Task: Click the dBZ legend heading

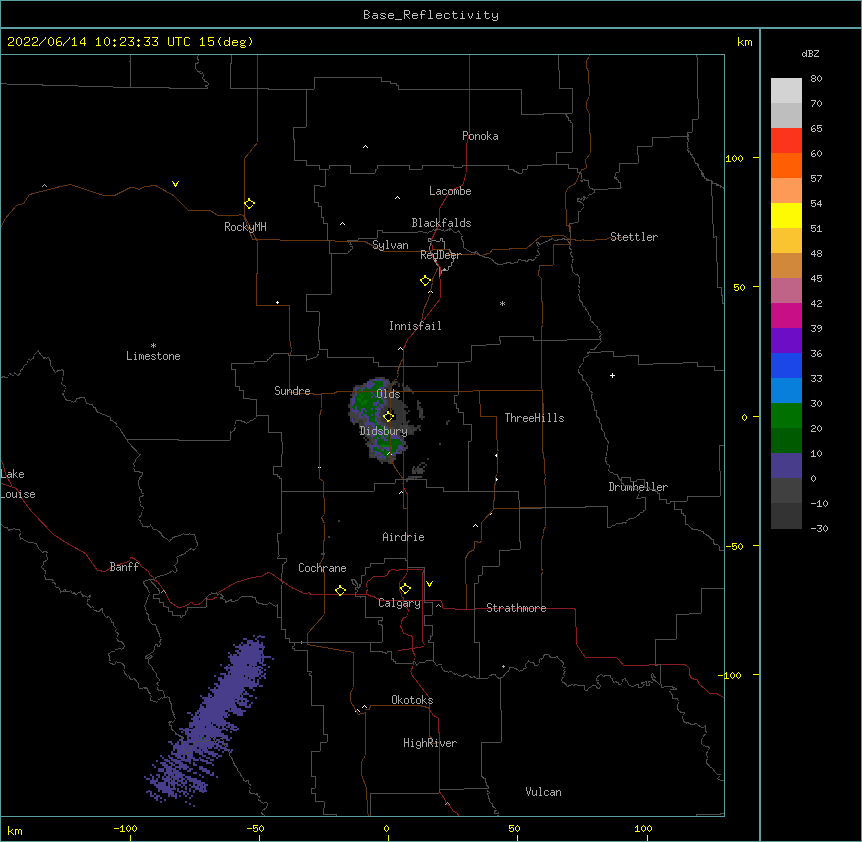Action: coord(810,53)
